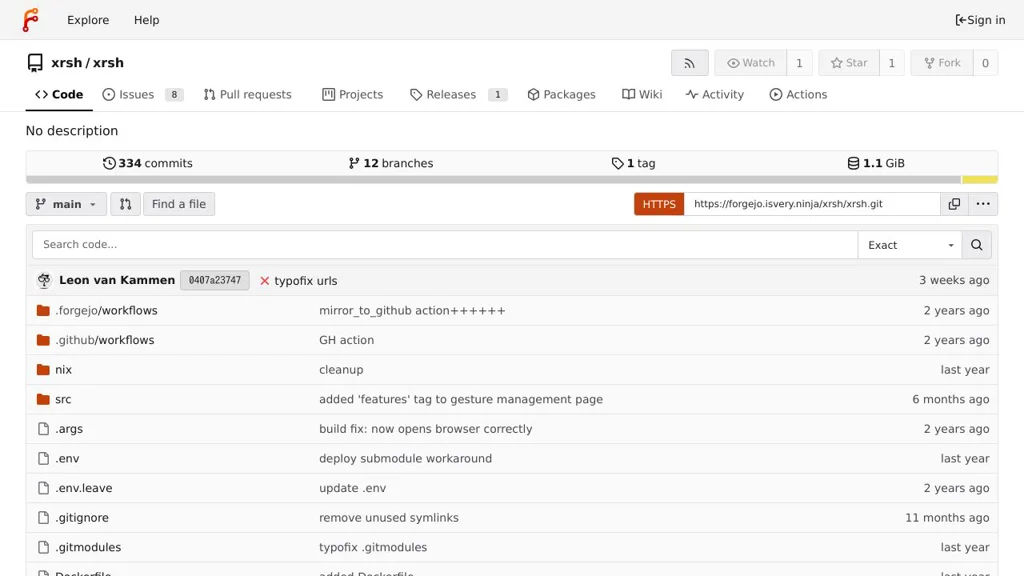Switch to the Code tab

[59, 95]
